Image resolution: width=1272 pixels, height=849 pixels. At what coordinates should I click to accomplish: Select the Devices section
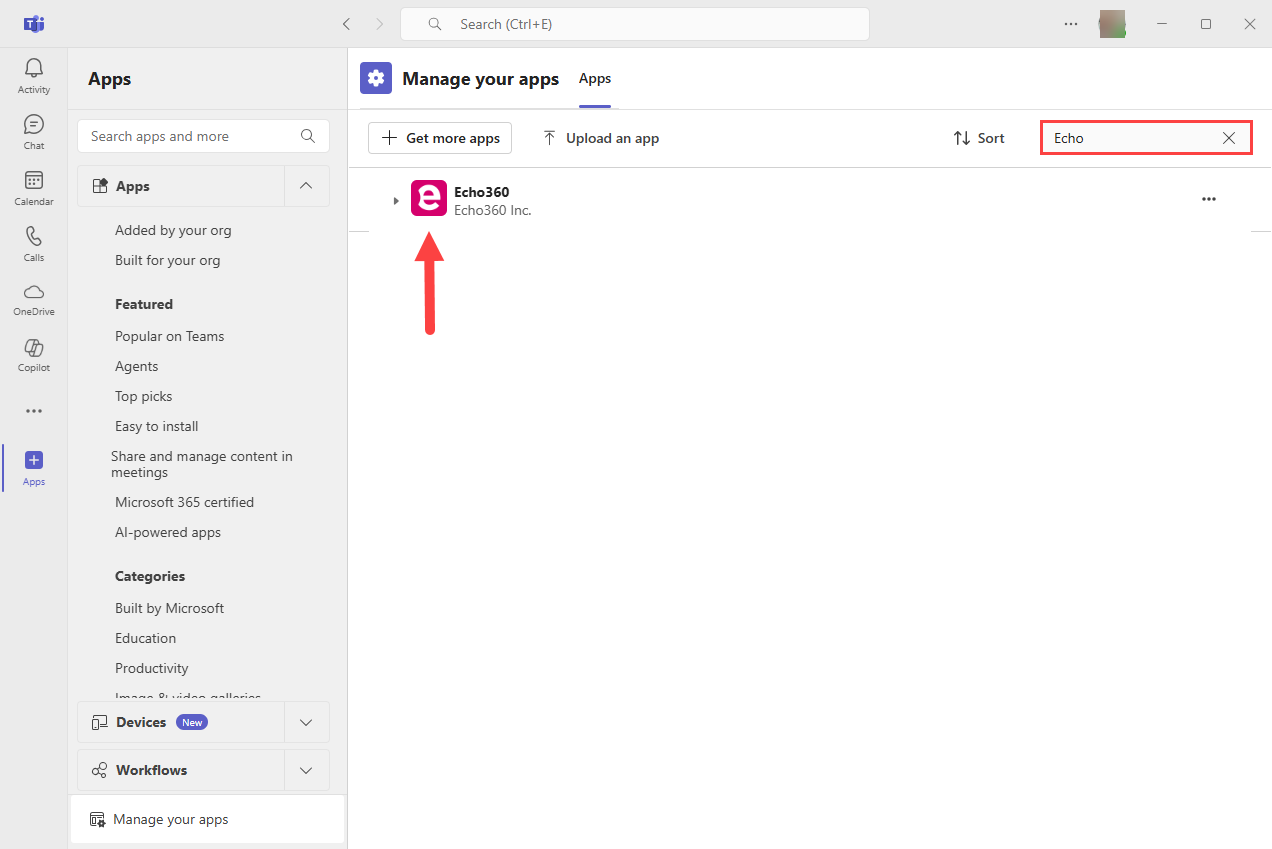click(x=181, y=722)
